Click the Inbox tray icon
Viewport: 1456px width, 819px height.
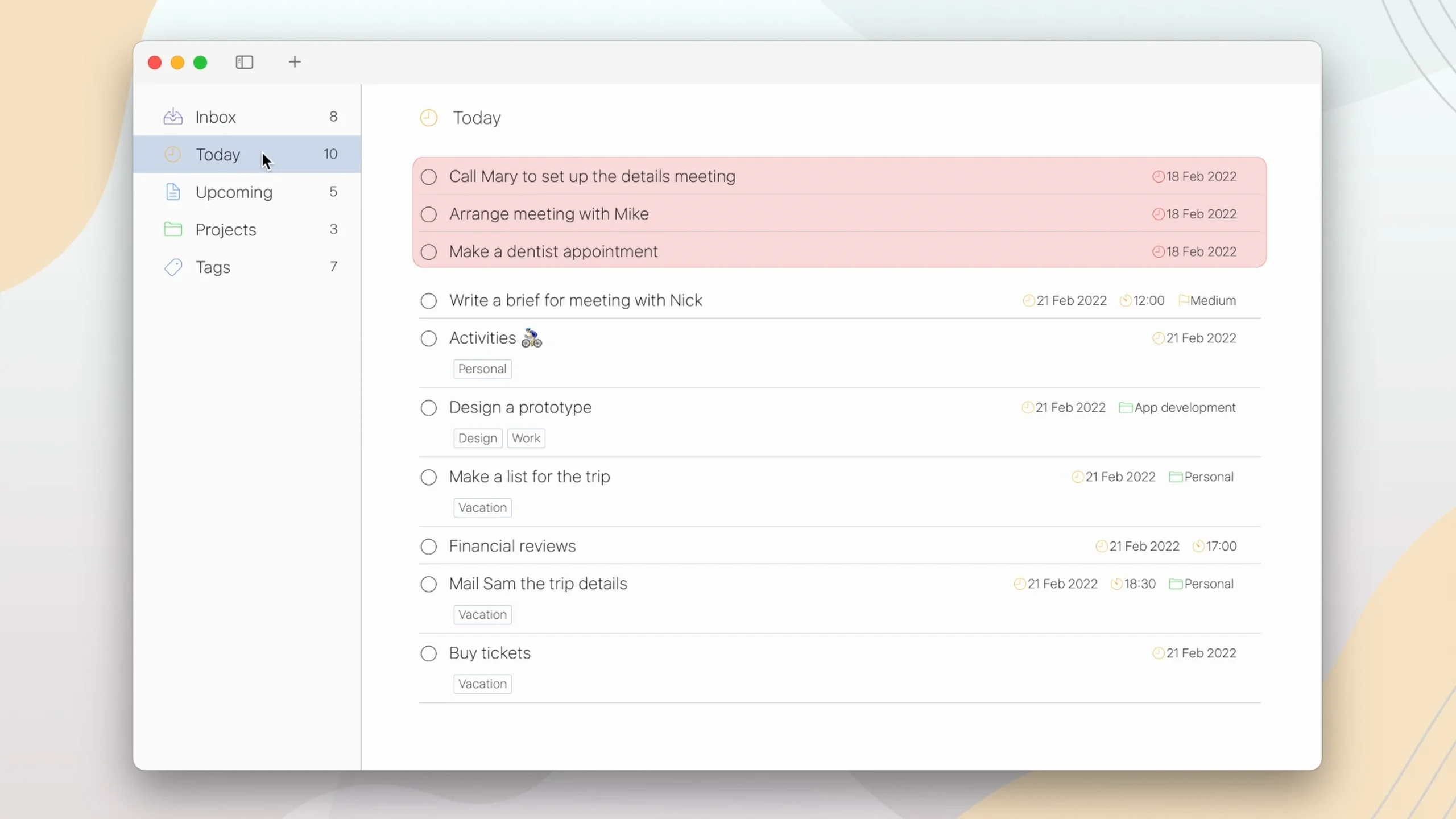173,117
